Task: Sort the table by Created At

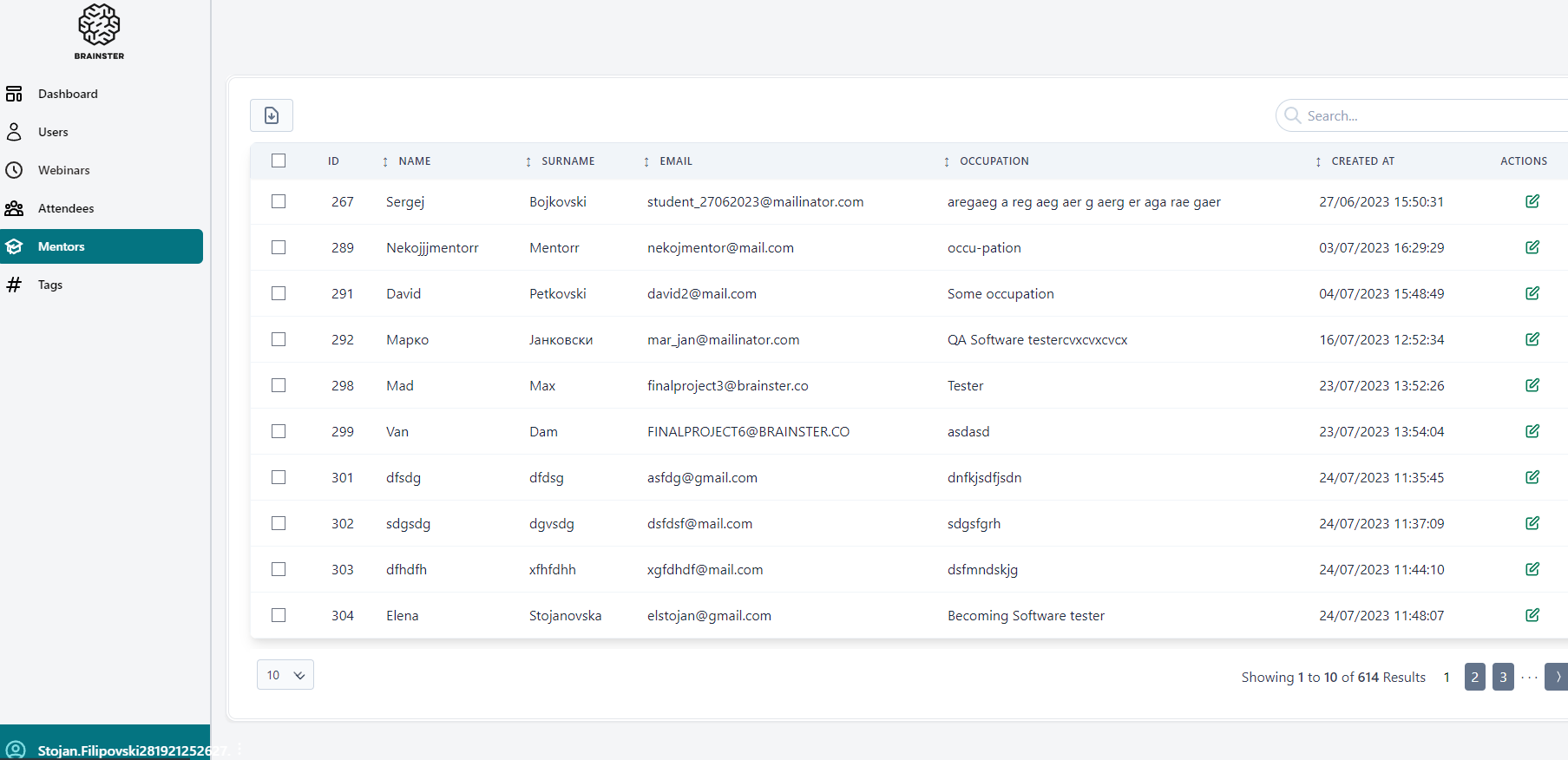Action: click(x=1362, y=161)
